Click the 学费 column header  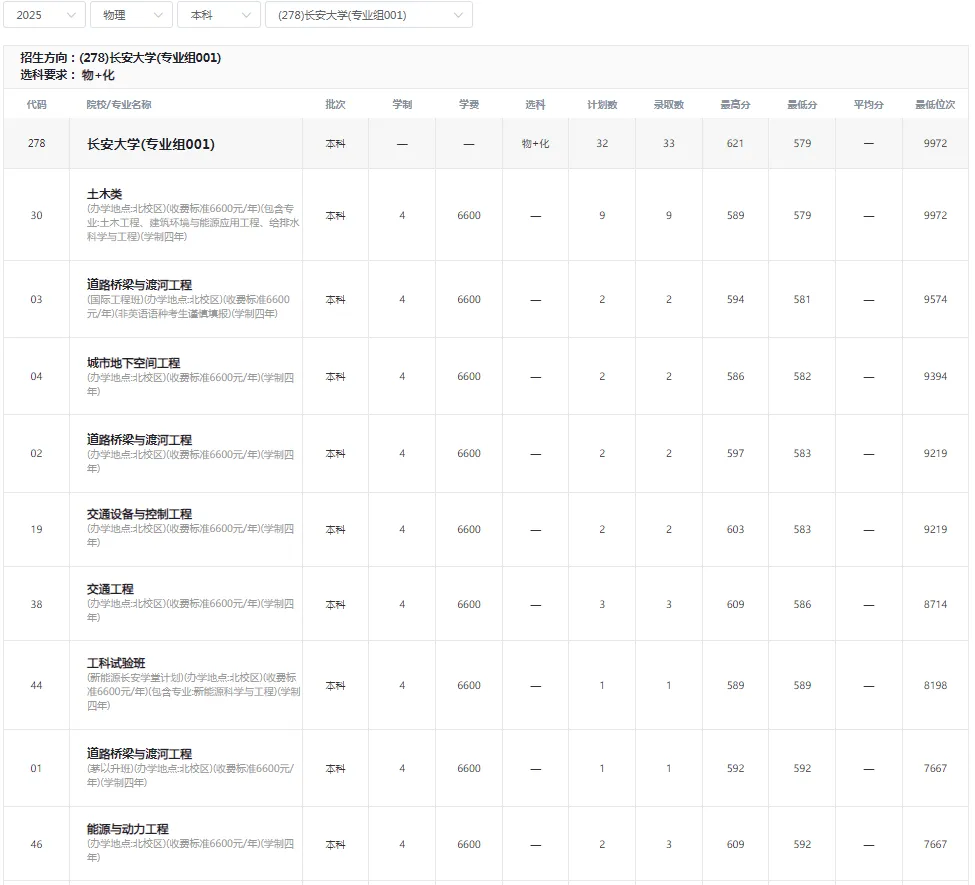click(469, 104)
